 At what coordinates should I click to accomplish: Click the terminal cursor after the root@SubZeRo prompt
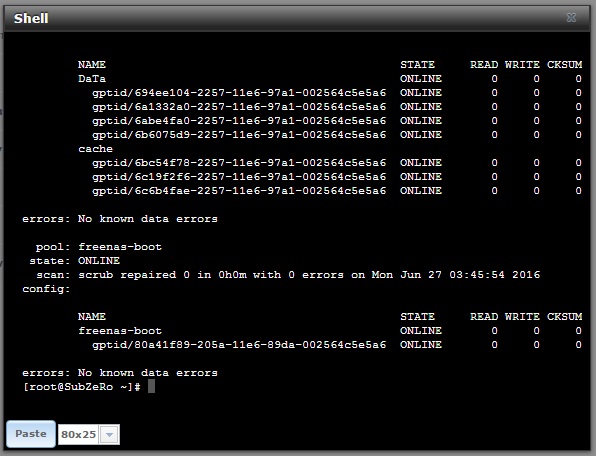[x=151, y=386]
